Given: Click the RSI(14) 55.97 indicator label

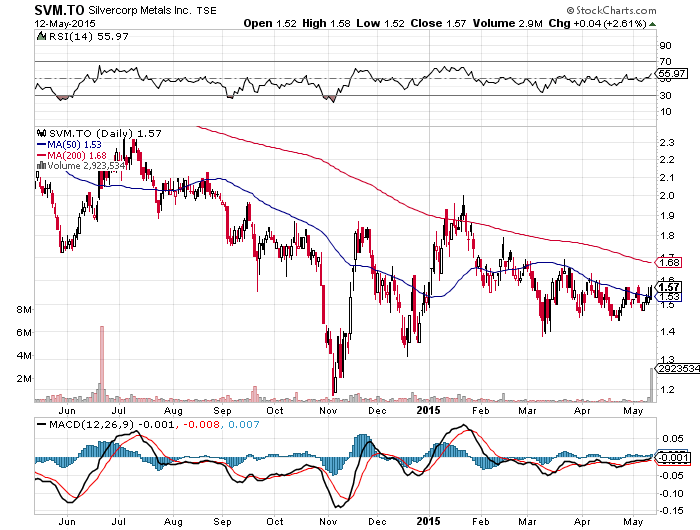Looking at the screenshot, I should pyautogui.click(x=88, y=36).
